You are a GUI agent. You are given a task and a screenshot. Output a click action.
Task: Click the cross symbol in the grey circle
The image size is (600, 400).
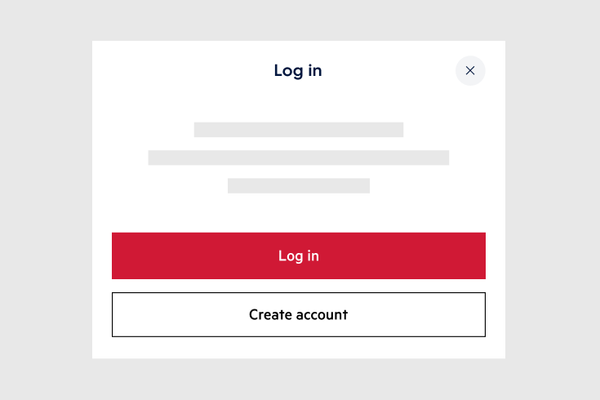pos(470,70)
